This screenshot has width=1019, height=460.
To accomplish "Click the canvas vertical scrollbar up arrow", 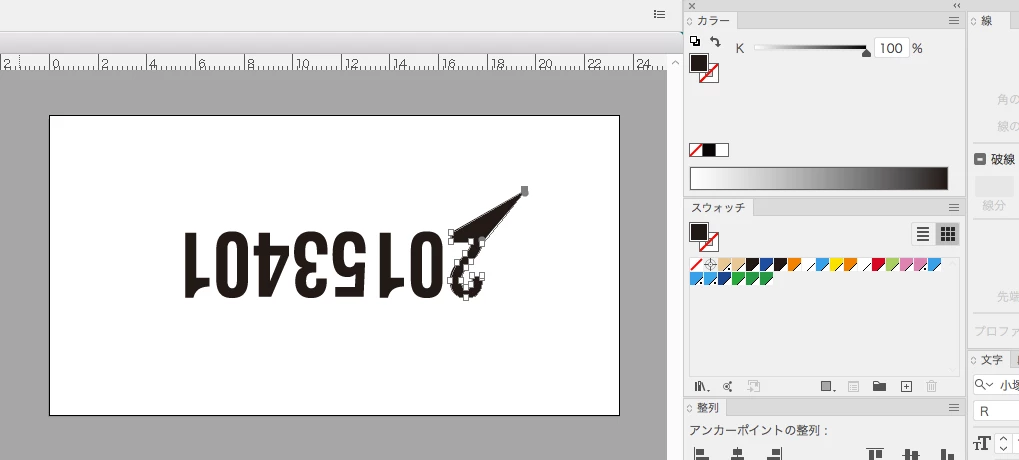I will coord(675,63).
